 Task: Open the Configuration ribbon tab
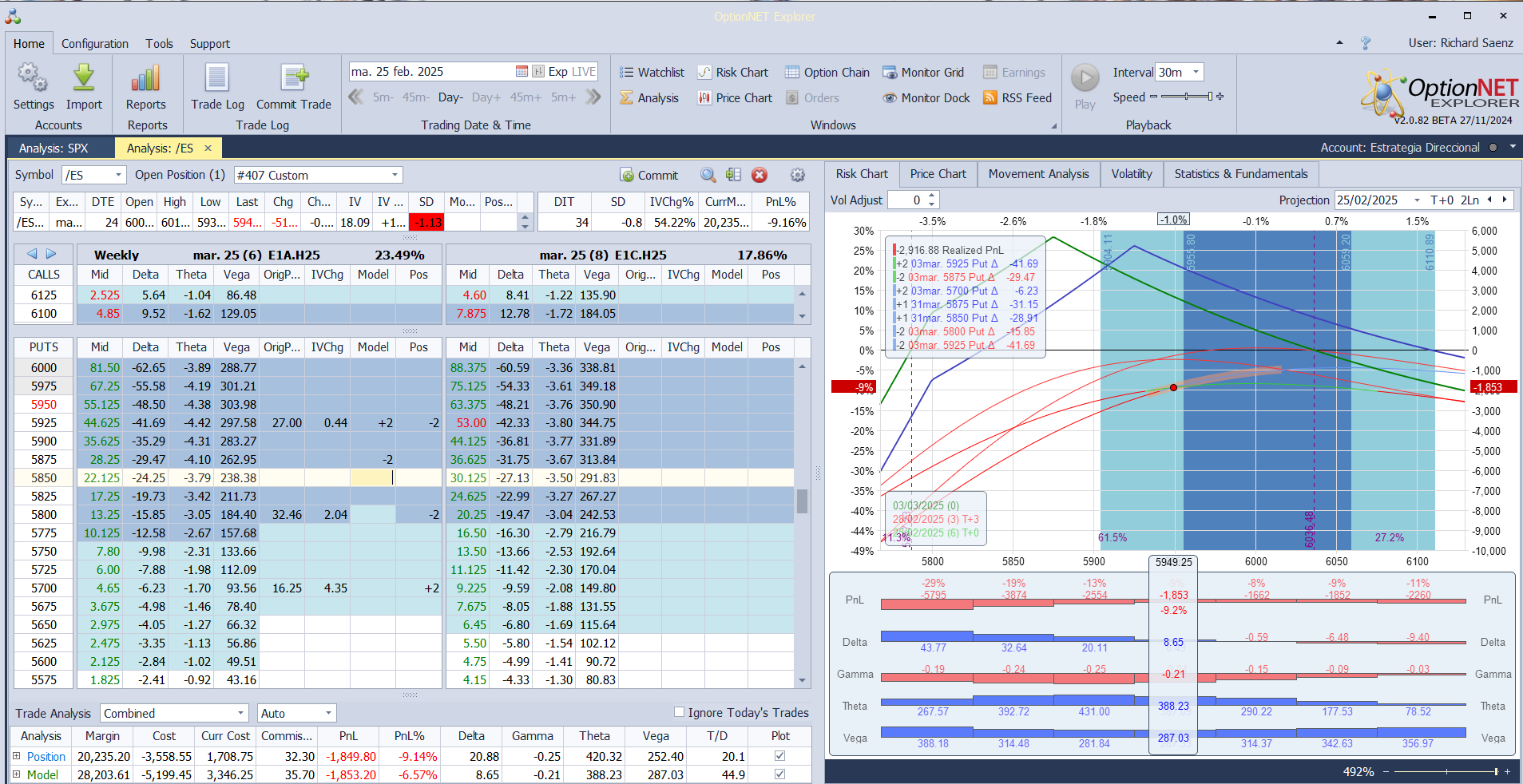(95, 44)
